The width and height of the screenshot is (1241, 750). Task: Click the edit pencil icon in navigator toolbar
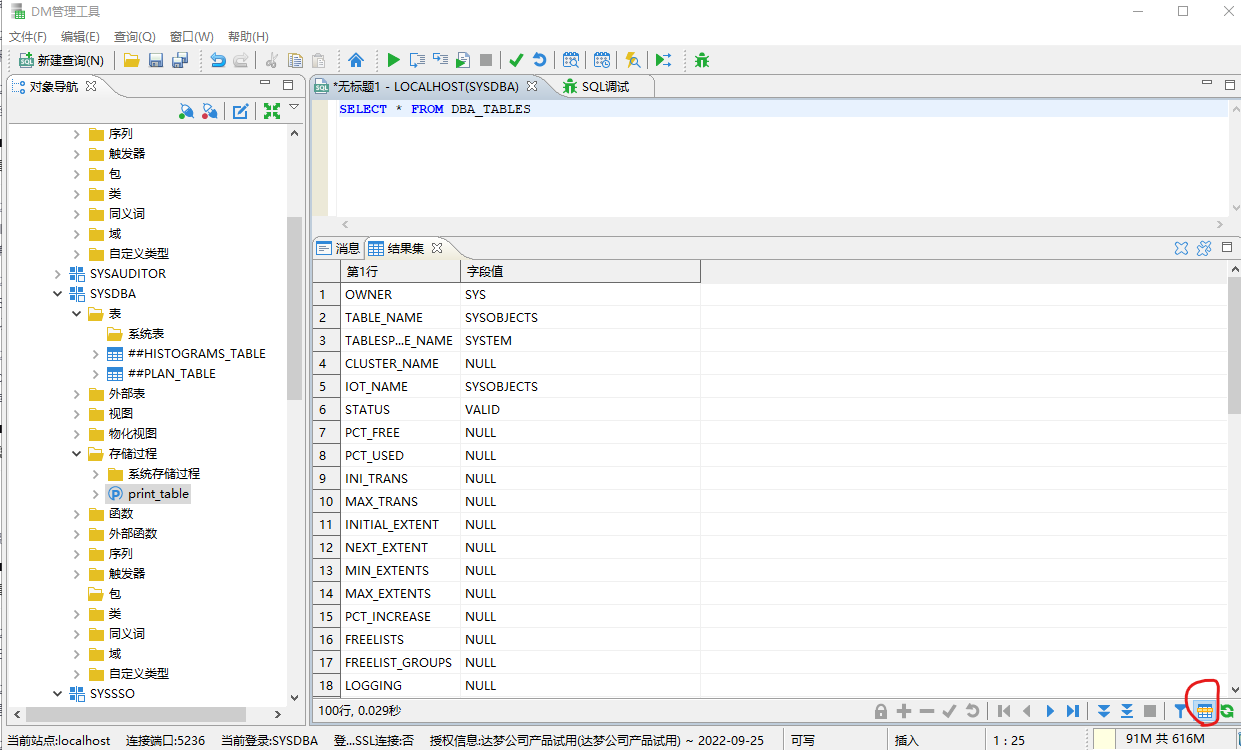click(241, 111)
